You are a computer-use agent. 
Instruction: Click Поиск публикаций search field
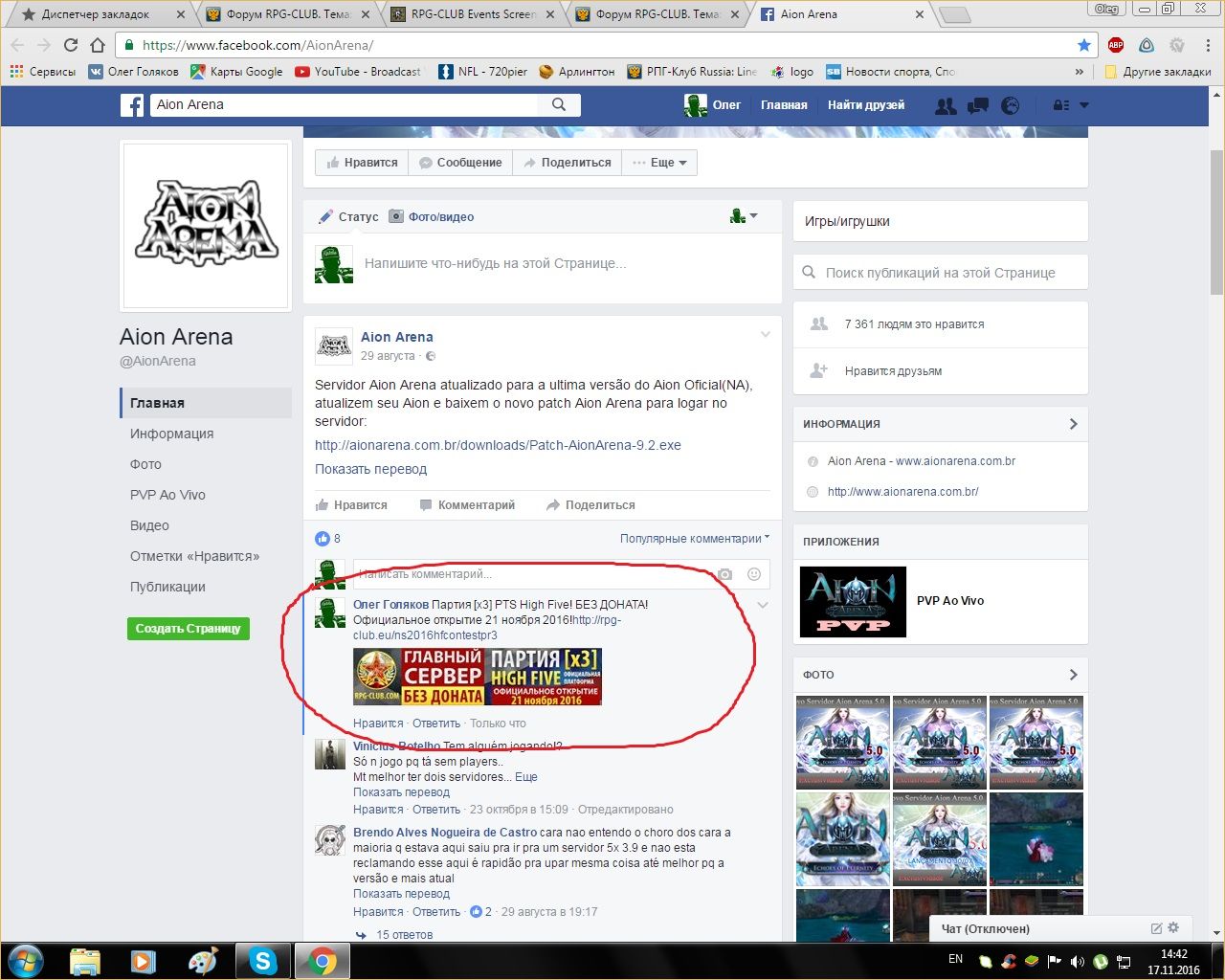941,272
